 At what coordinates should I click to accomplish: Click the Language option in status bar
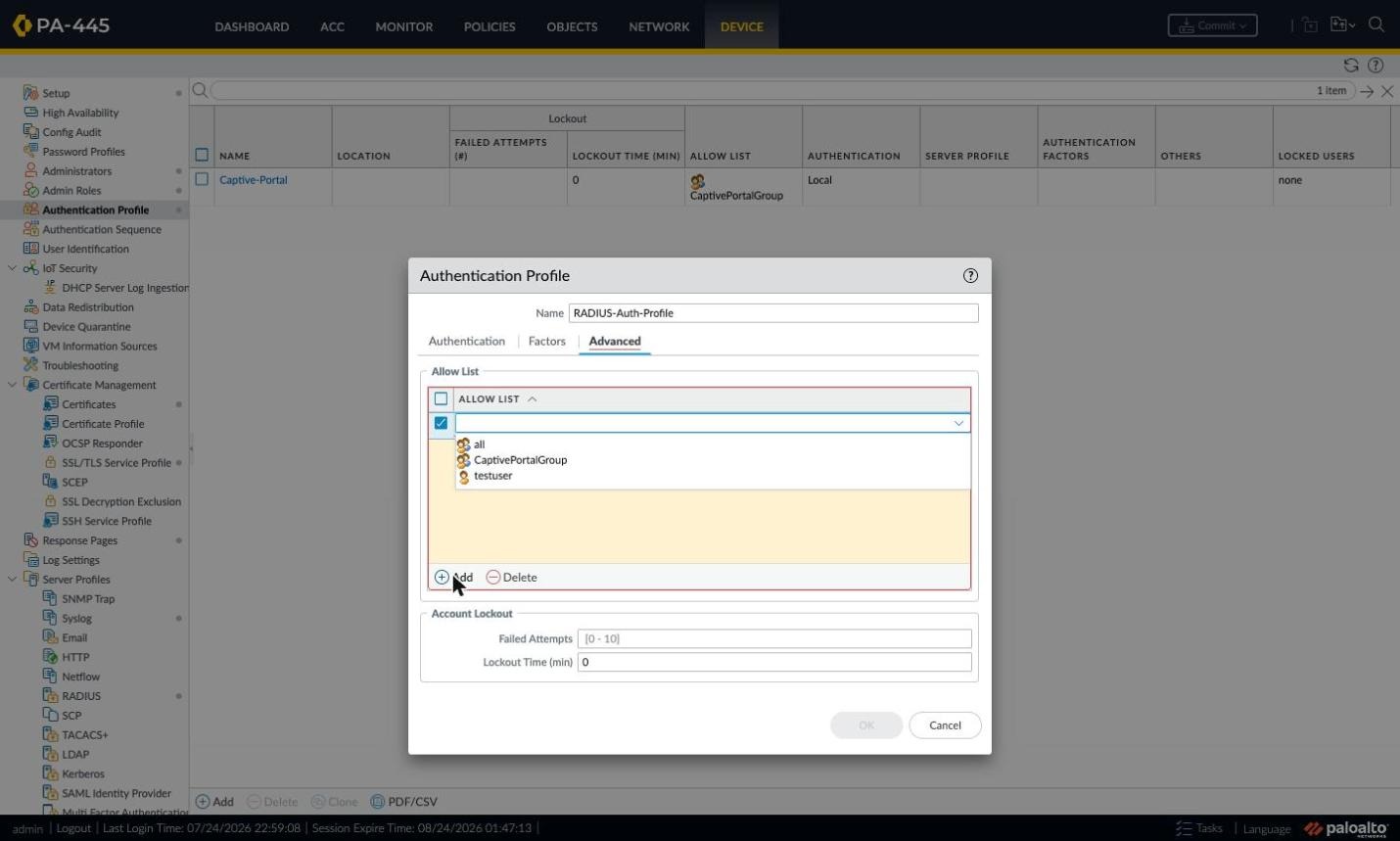pos(1266,828)
